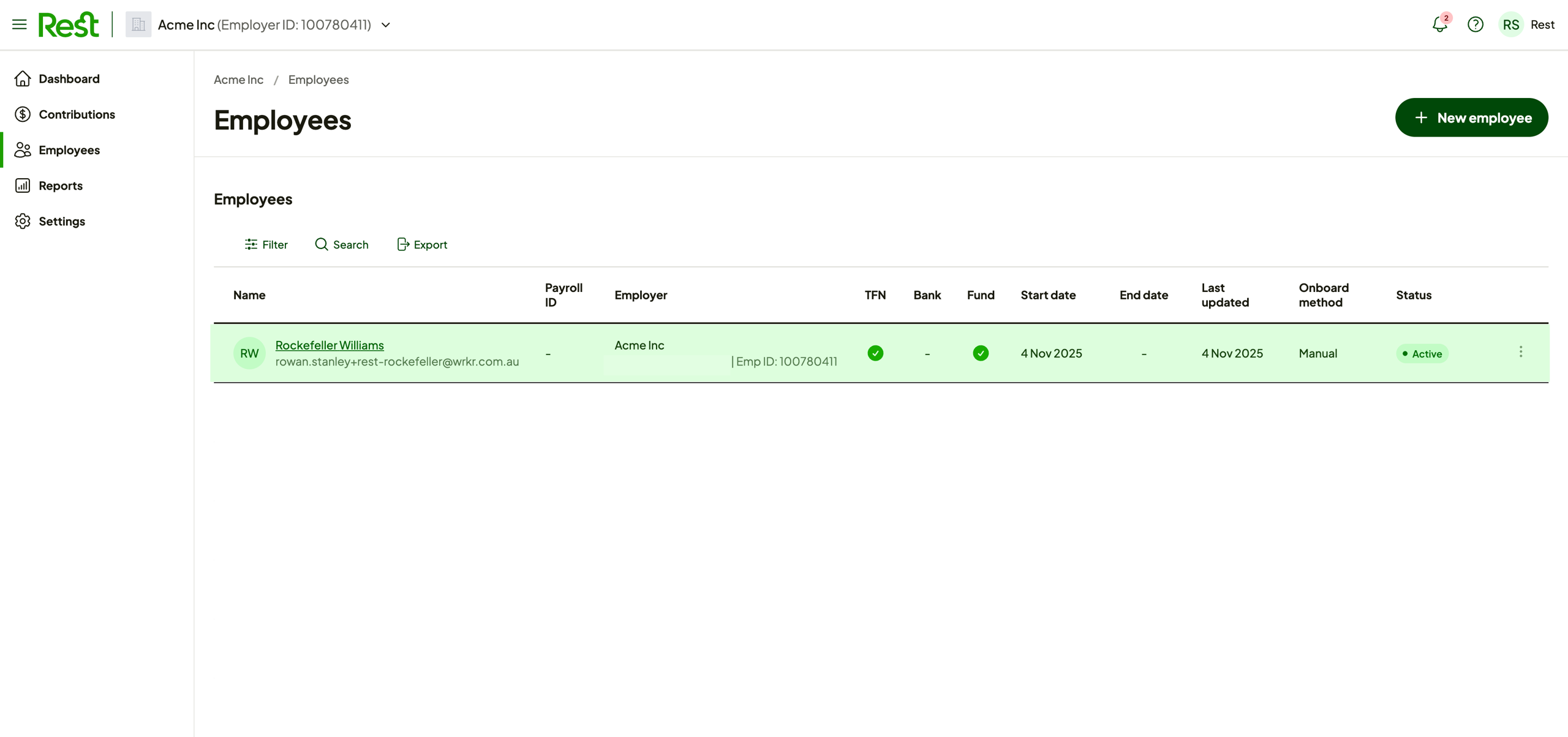Click the RS user avatar
The image size is (1568, 737).
coord(1510,24)
